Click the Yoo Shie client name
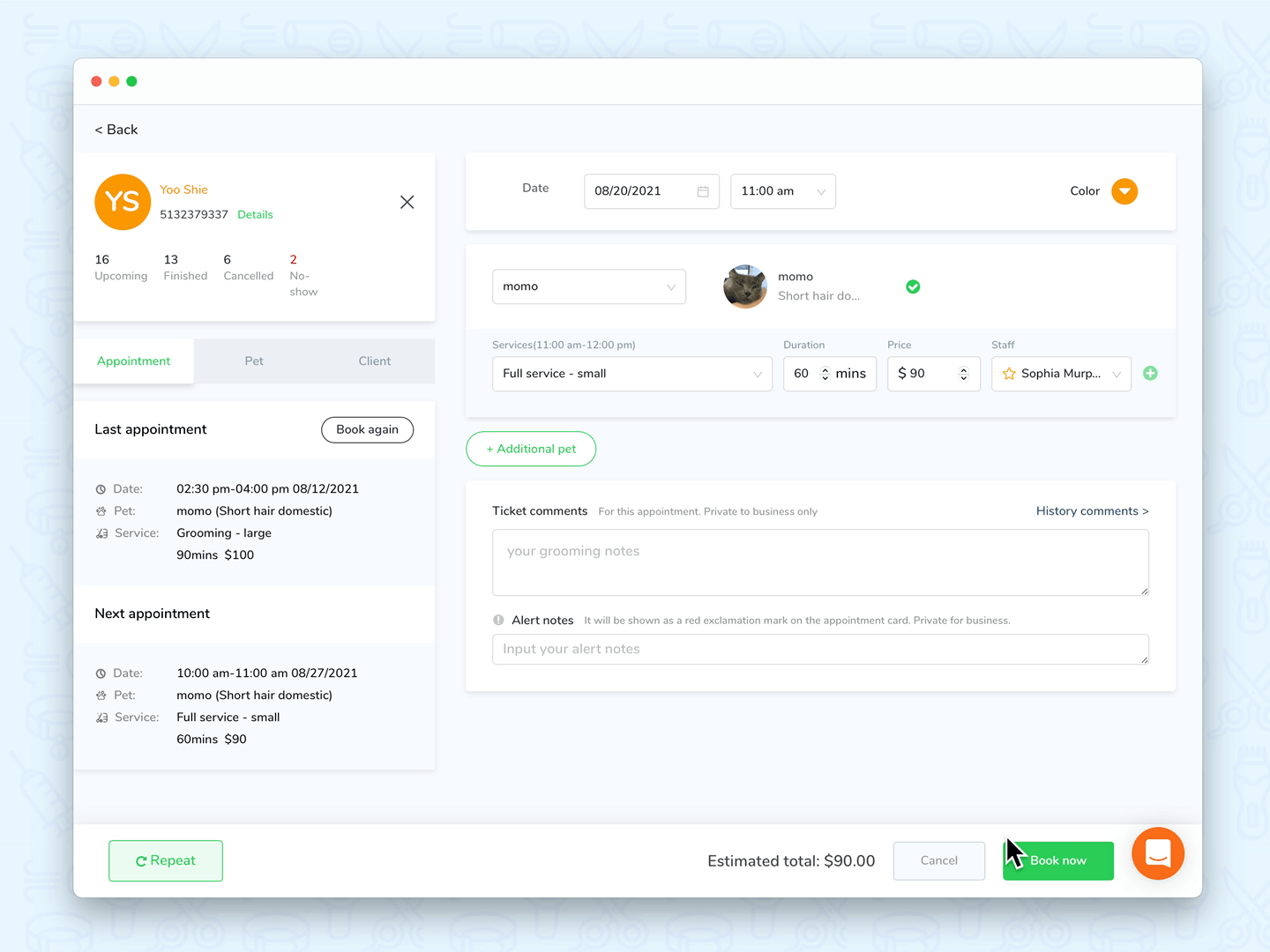 coord(183,190)
